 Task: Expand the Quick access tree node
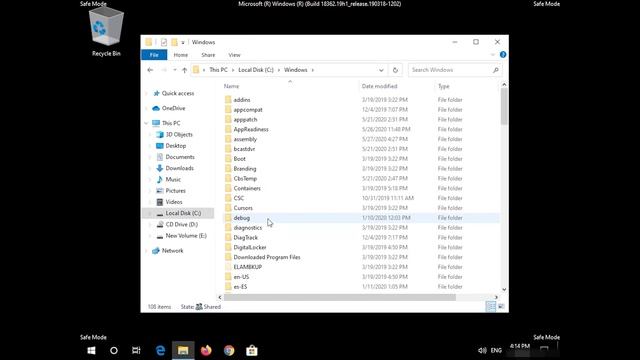tap(147, 93)
